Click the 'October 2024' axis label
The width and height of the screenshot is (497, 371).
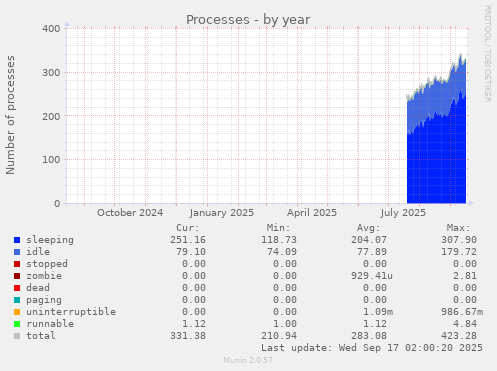point(130,213)
